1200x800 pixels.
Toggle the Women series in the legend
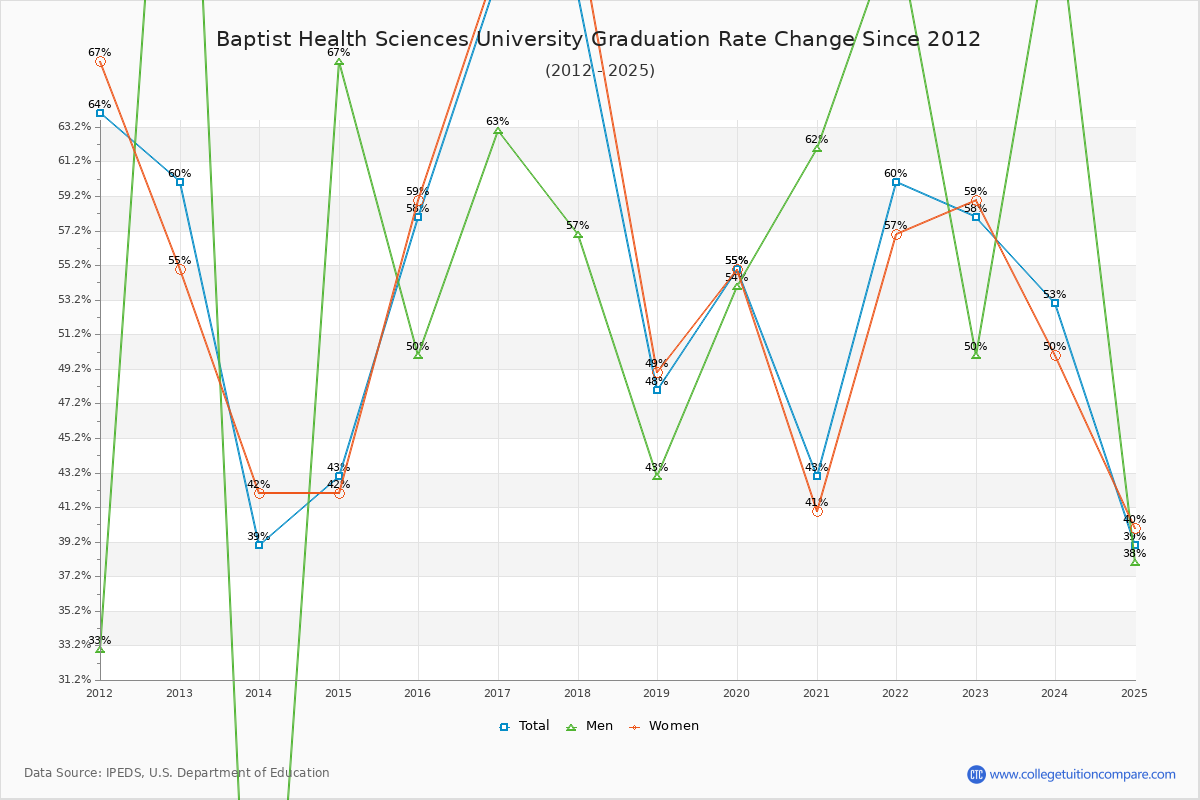click(x=664, y=726)
